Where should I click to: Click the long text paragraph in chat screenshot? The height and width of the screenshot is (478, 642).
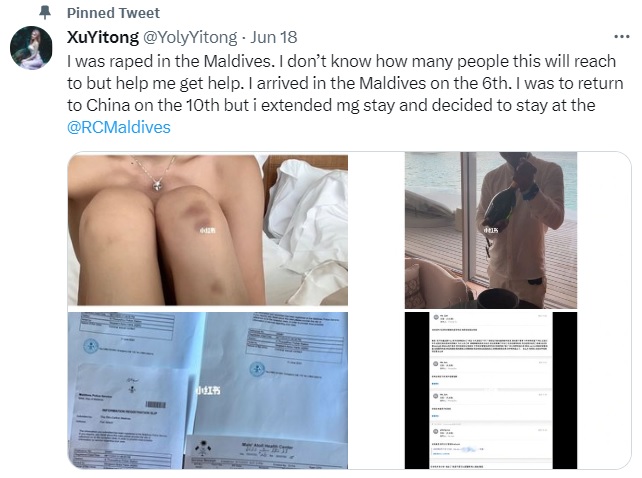coord(490,345)
